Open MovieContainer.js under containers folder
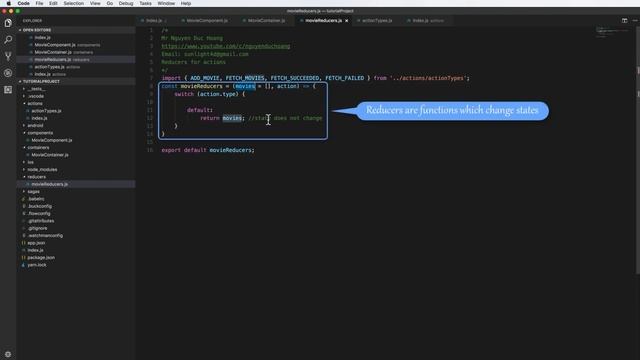Screen dimensions: 640x360 coord(50,155)
